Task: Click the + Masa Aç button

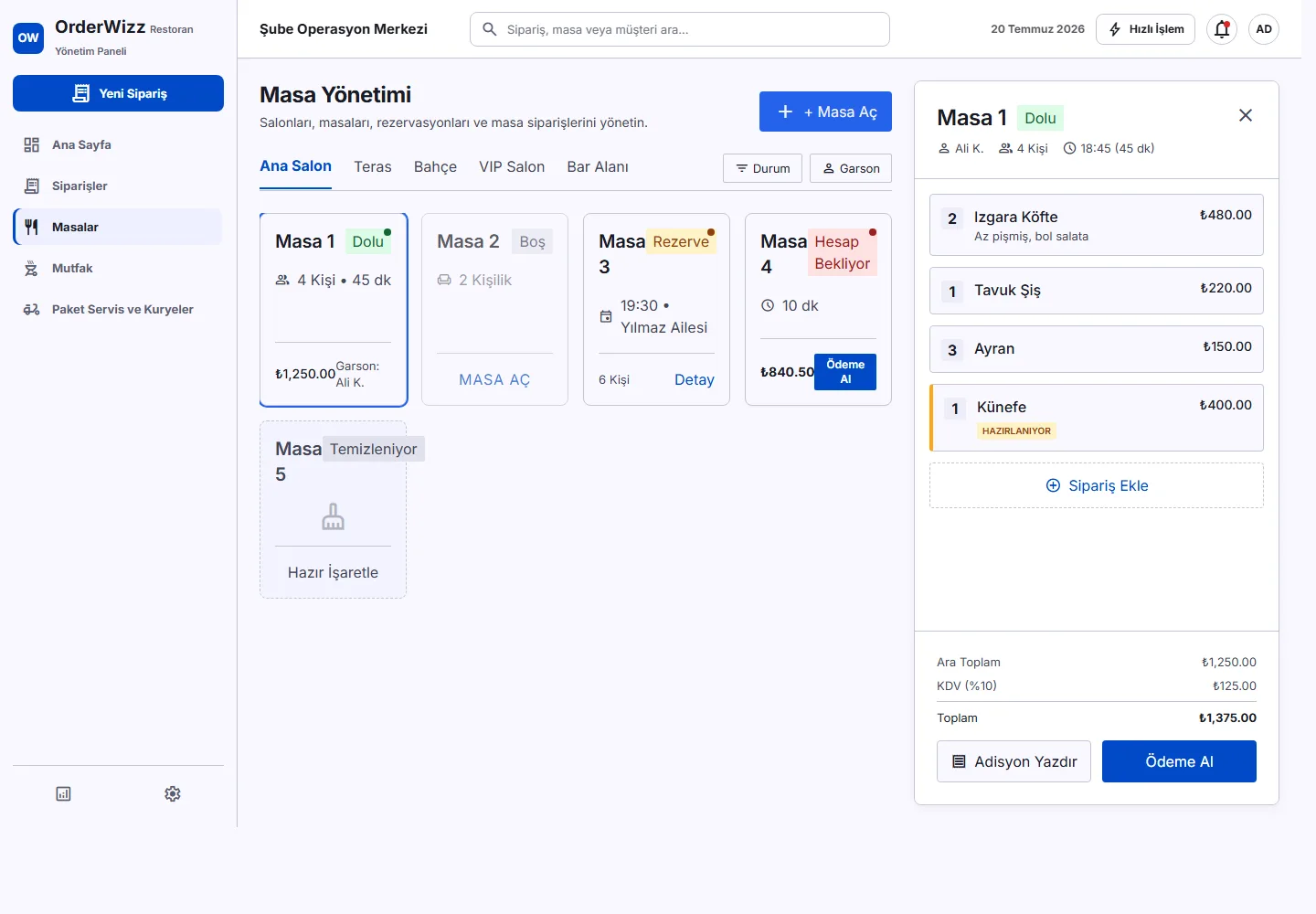Action: pos(825,112)
